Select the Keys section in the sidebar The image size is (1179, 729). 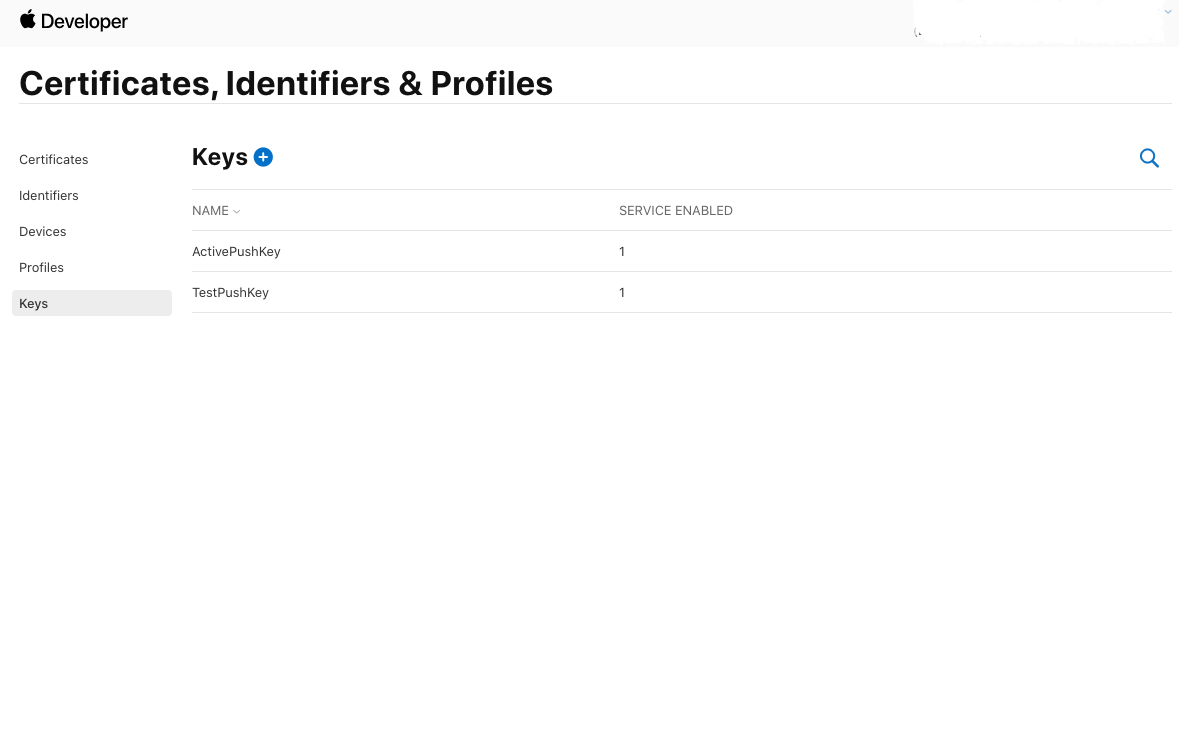pyautogui.click(x=33, y=303)
